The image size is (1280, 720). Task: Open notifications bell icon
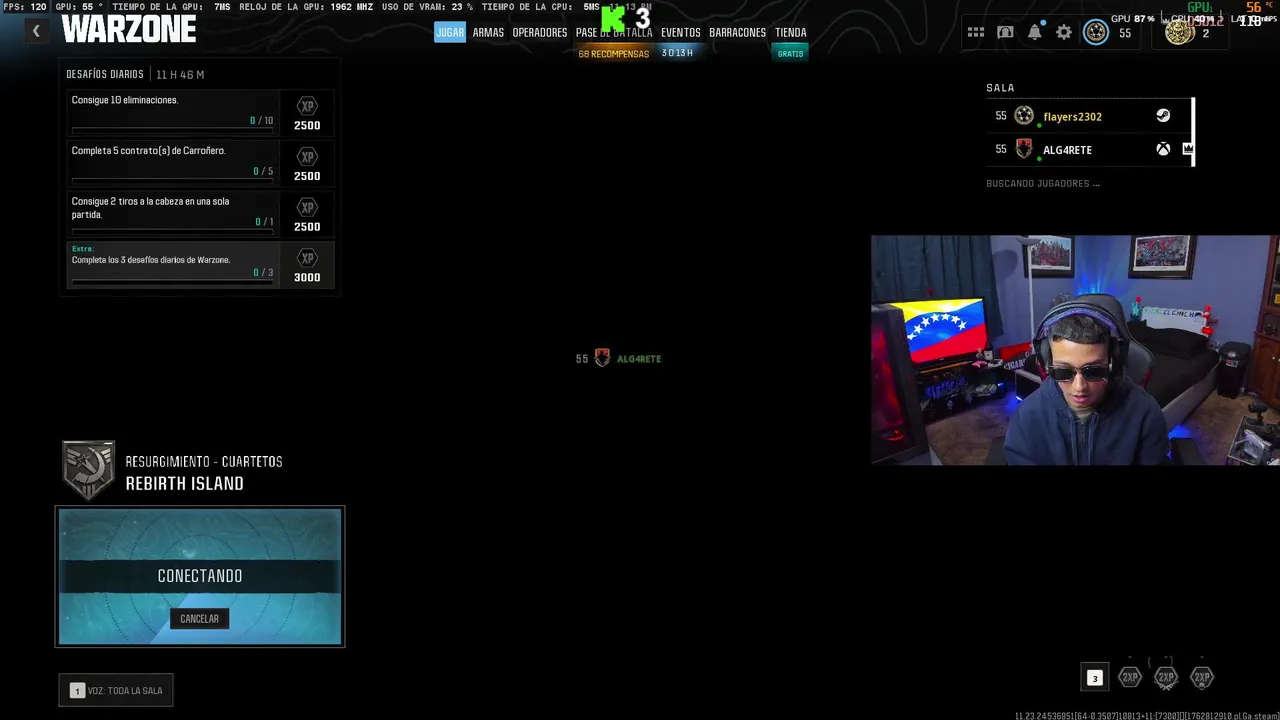point(1035,33)
